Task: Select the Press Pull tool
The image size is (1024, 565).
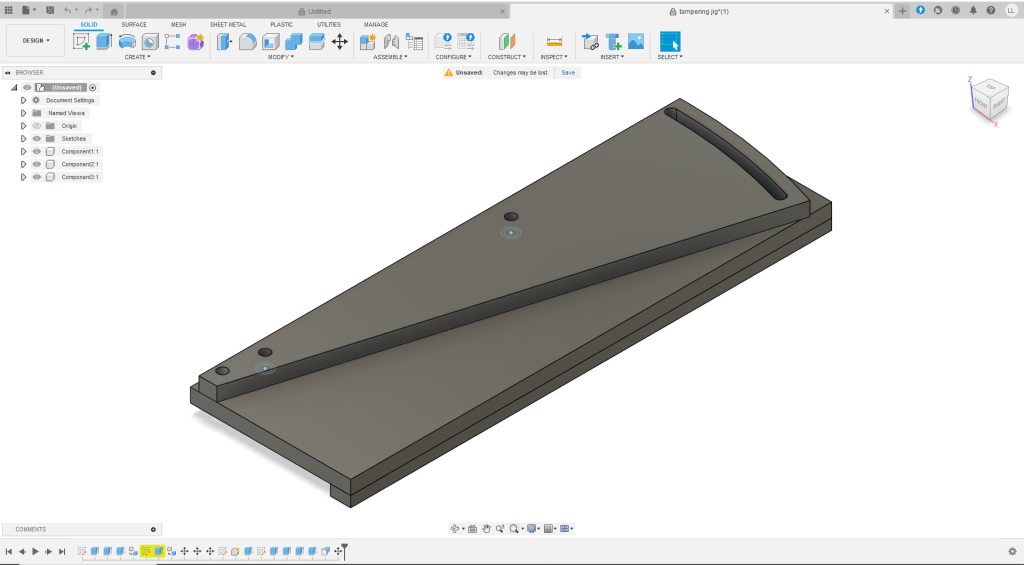Action: [225, 42]
